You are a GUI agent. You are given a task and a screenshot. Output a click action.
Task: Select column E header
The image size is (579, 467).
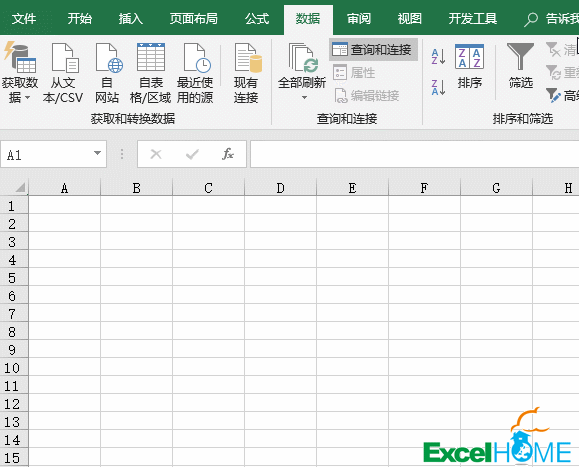pyautogui.click(x=353, y=188)
